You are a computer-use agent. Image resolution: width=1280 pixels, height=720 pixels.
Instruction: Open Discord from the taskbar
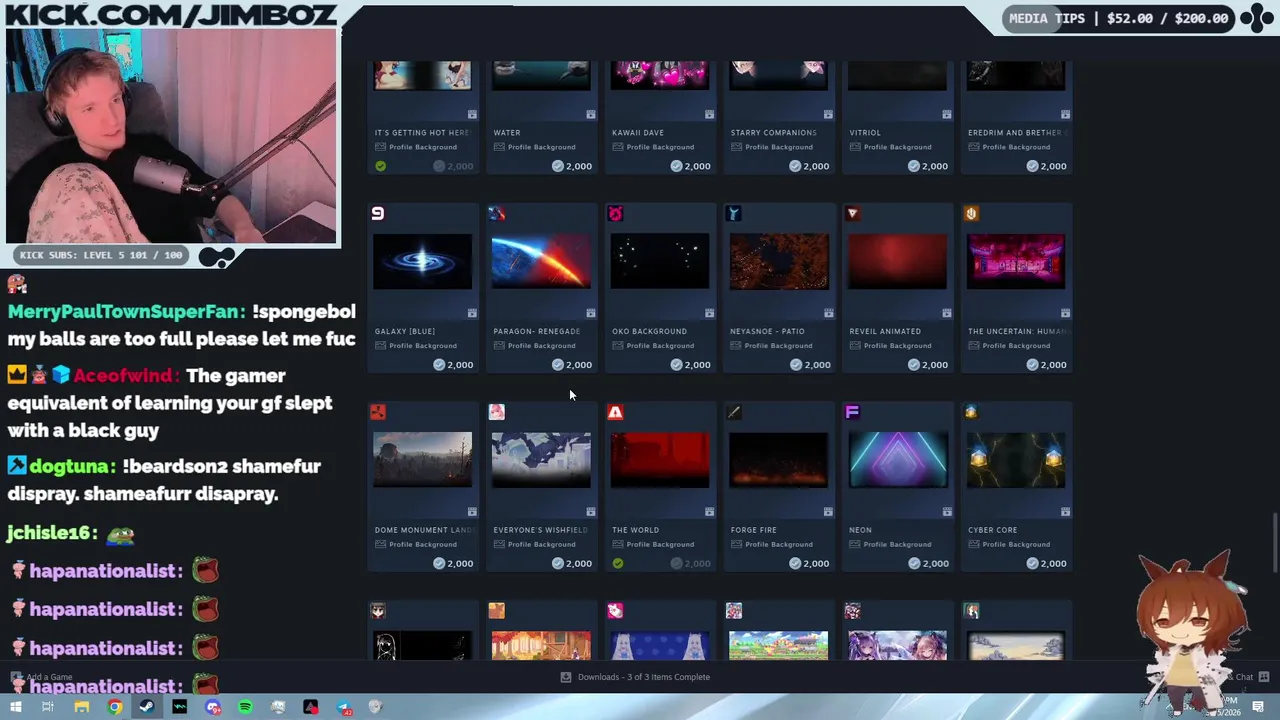point(213,708)
